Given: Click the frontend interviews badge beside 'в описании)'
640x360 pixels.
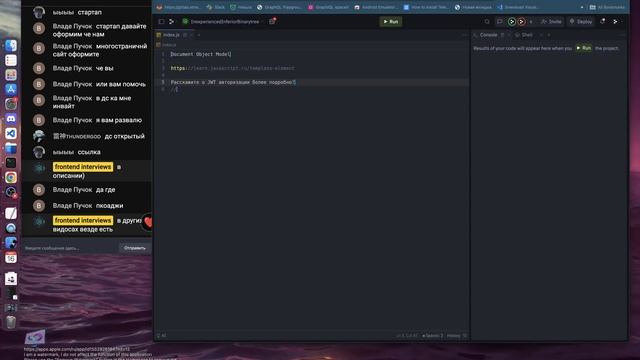Looking at the screenshot, I should tap(83, 167).
